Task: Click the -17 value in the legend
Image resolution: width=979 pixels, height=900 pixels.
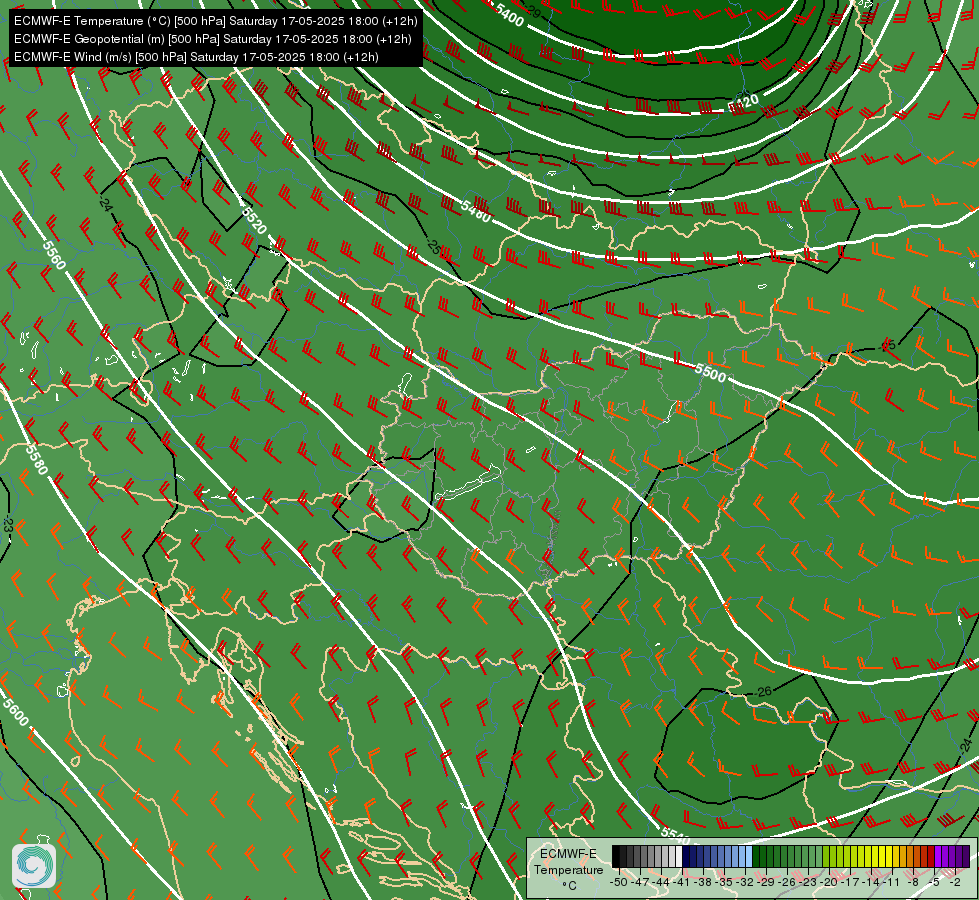Action: pyautogui.click(x=850, y=883)
